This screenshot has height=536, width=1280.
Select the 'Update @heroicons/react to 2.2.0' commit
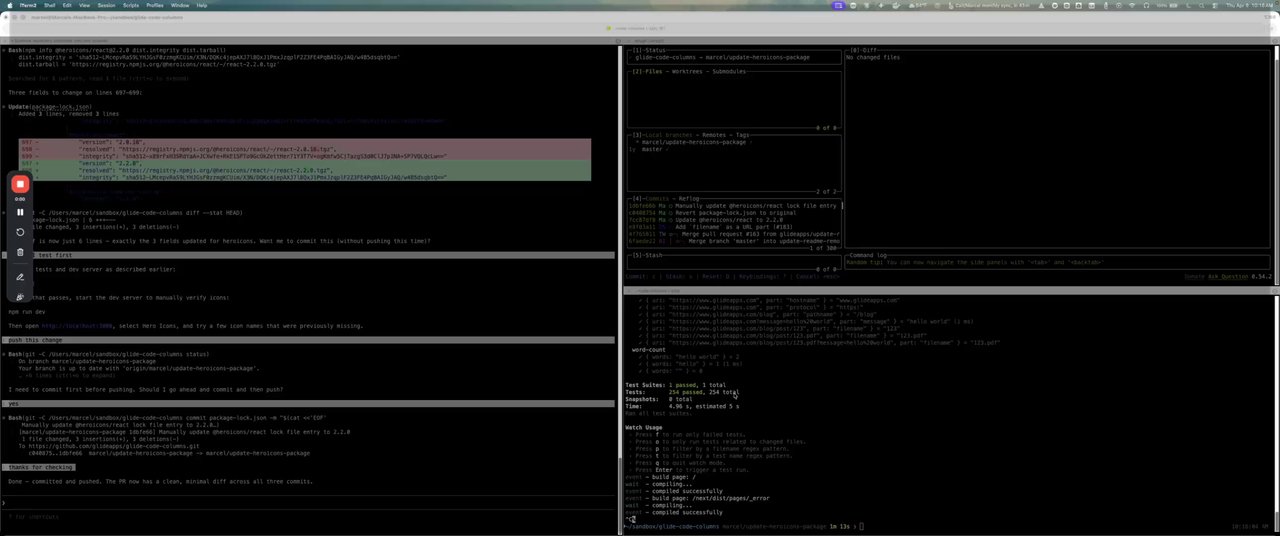(735, 219)
